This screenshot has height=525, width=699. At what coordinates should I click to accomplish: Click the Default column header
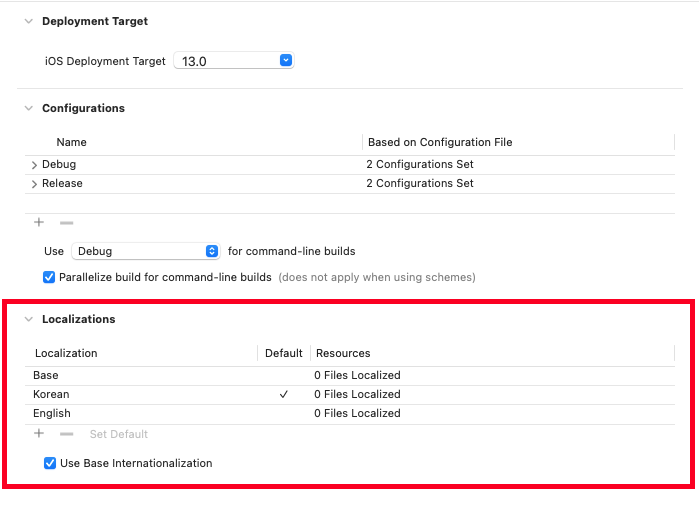284,353
